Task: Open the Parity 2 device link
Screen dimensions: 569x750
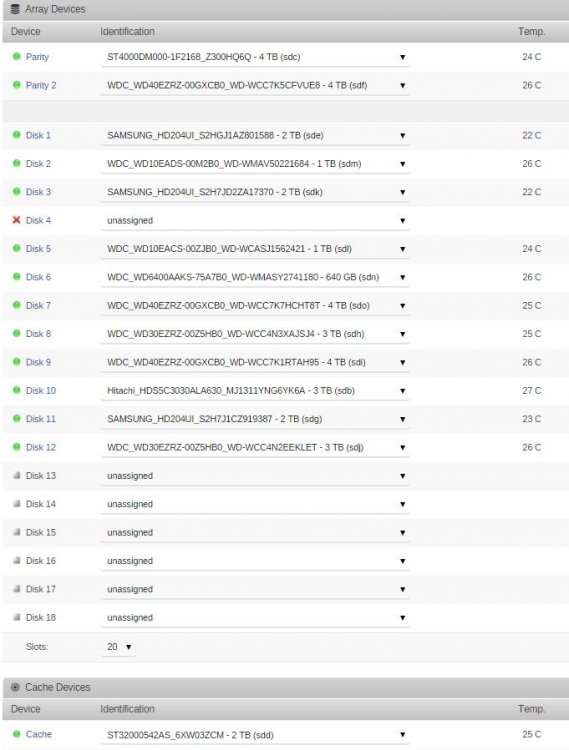Action: tap(41, 85)
